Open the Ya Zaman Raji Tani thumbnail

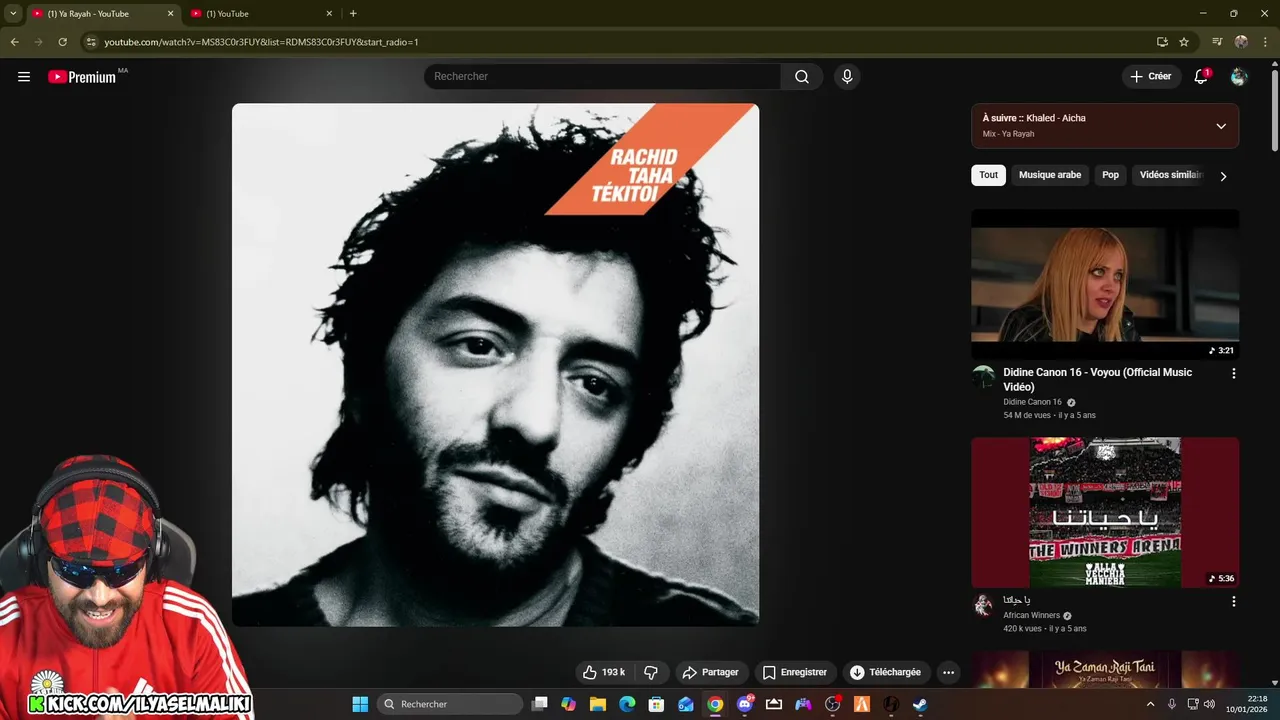click(x=1105, y=670)
